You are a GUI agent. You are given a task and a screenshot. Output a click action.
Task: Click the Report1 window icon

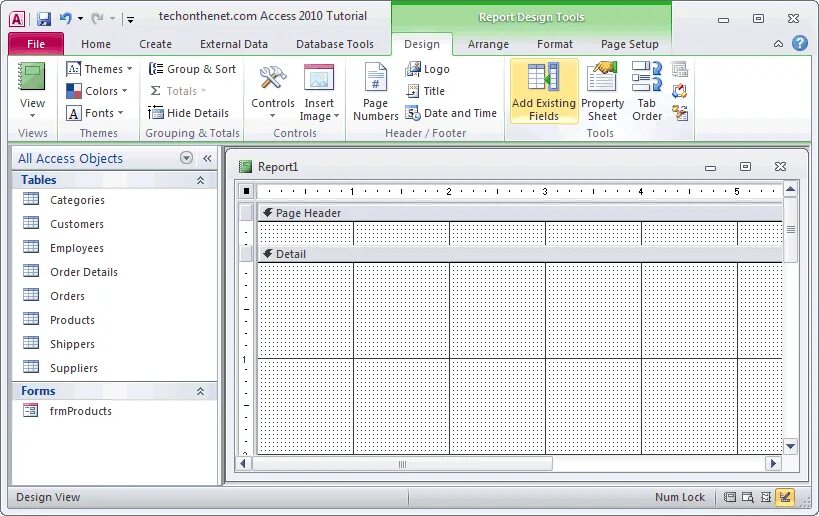(x=245, y=167)
